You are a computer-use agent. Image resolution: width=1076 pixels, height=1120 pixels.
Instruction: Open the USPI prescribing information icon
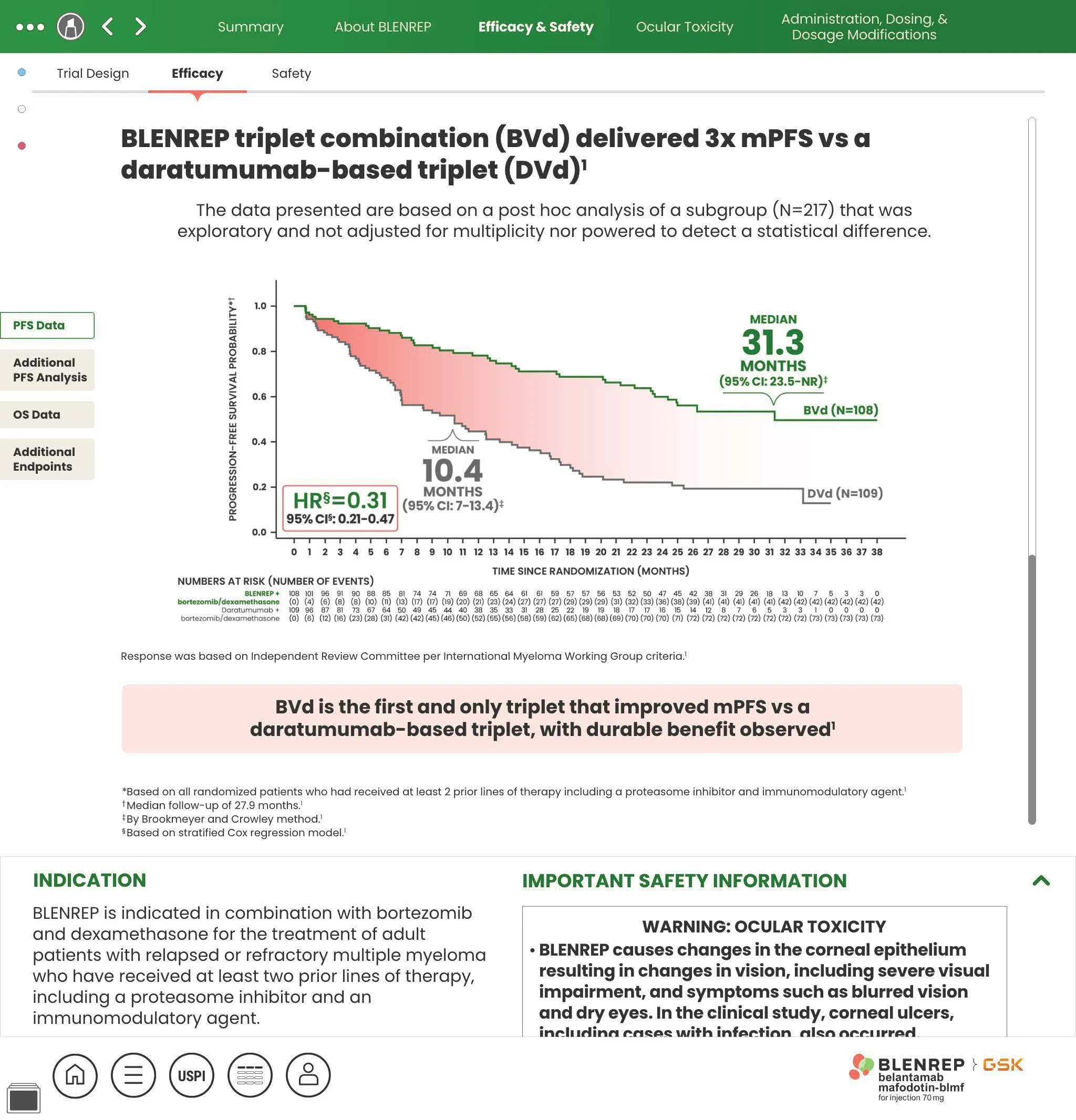click(x=191, y=1075)
